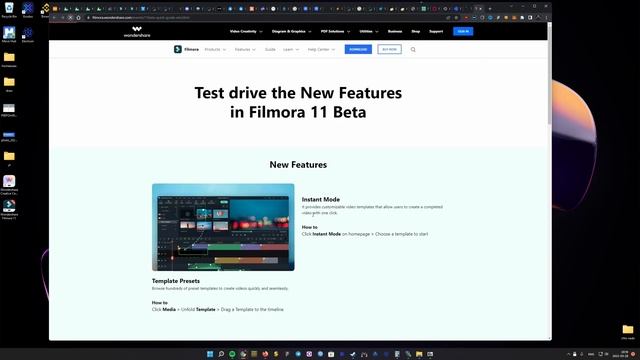Image resolution: width=640 pixels, height=360 pixels.
Task: Open browser menu three dots icon
Action: point(546,18)
